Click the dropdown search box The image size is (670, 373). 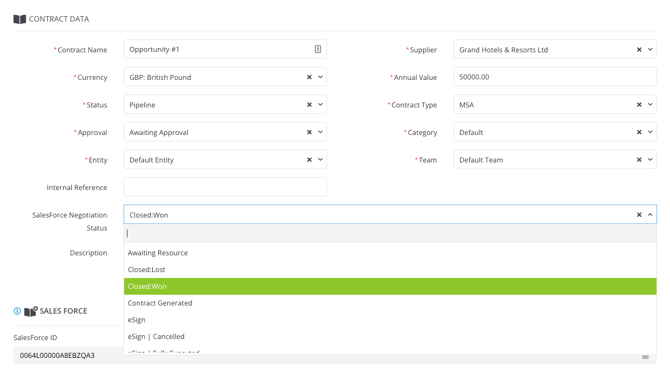(390, 234)
